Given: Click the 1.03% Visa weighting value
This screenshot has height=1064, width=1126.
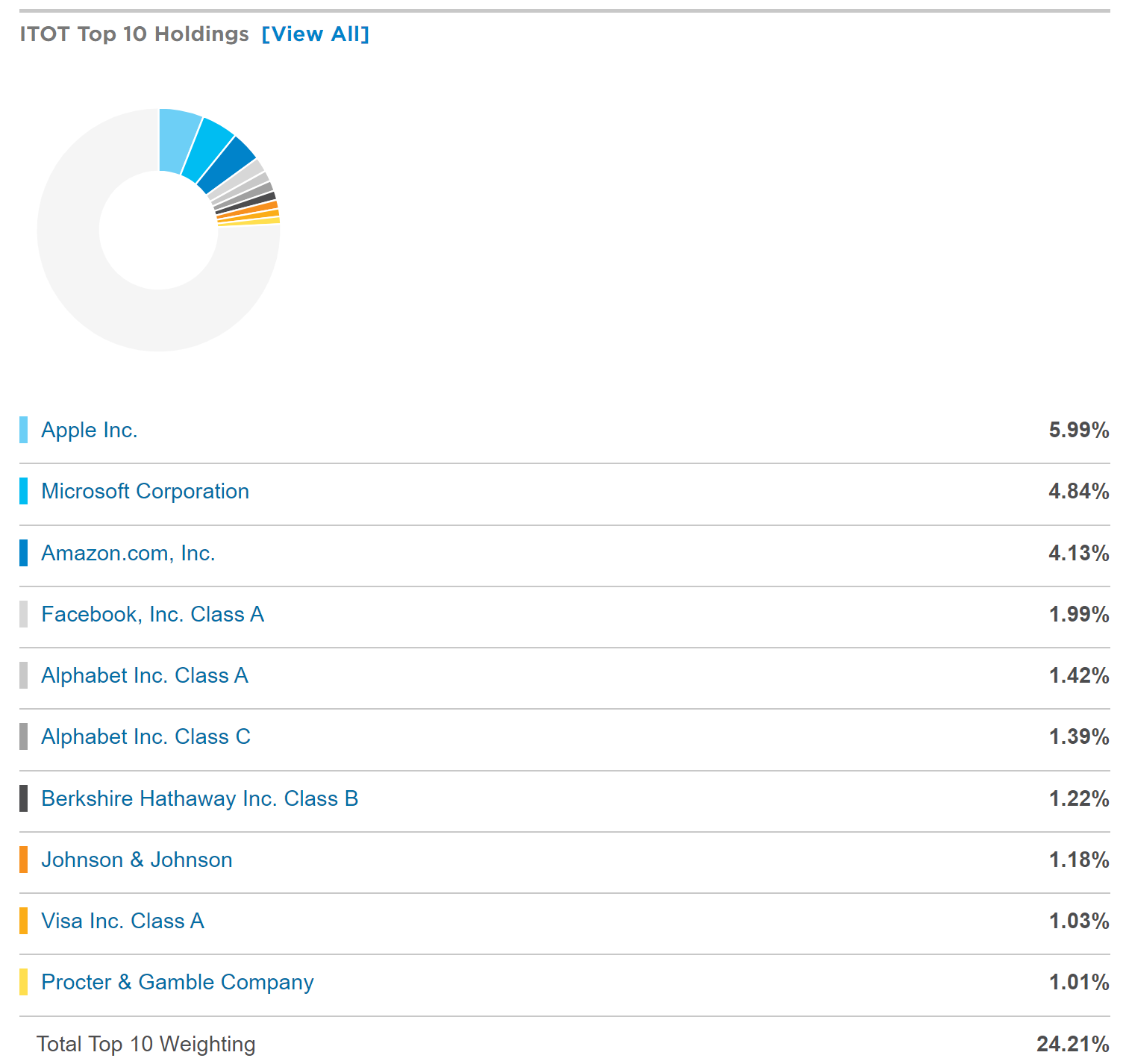Looking at the screenshot, I should [x=1079, y=921].
